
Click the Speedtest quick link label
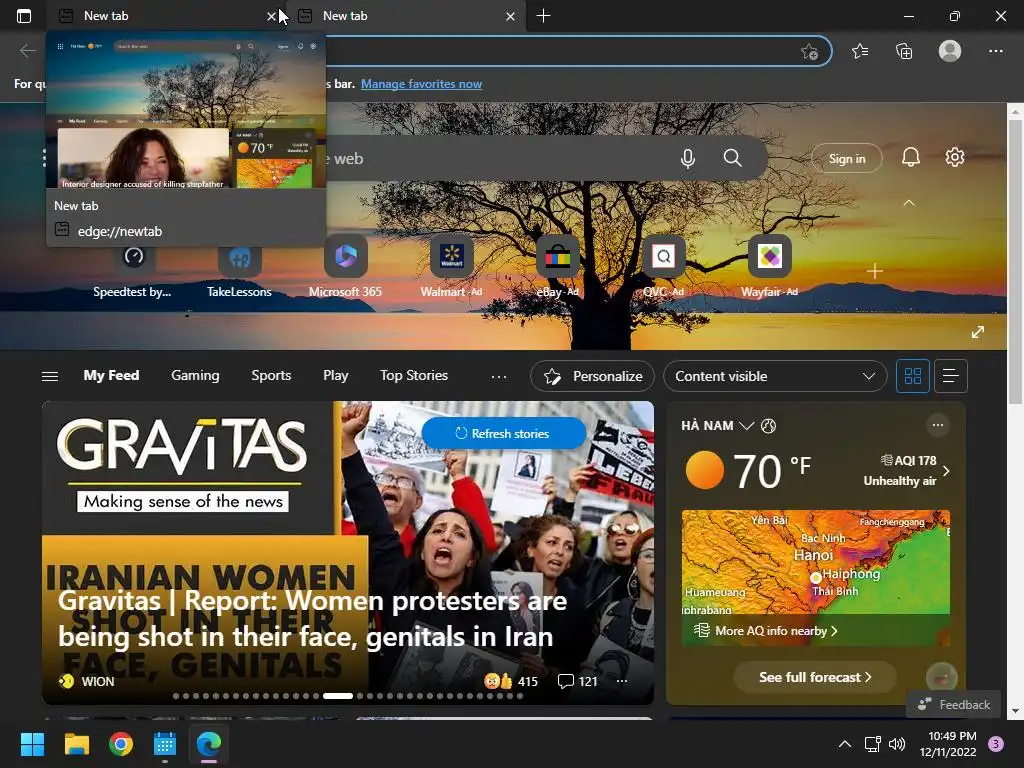(132, 292)
